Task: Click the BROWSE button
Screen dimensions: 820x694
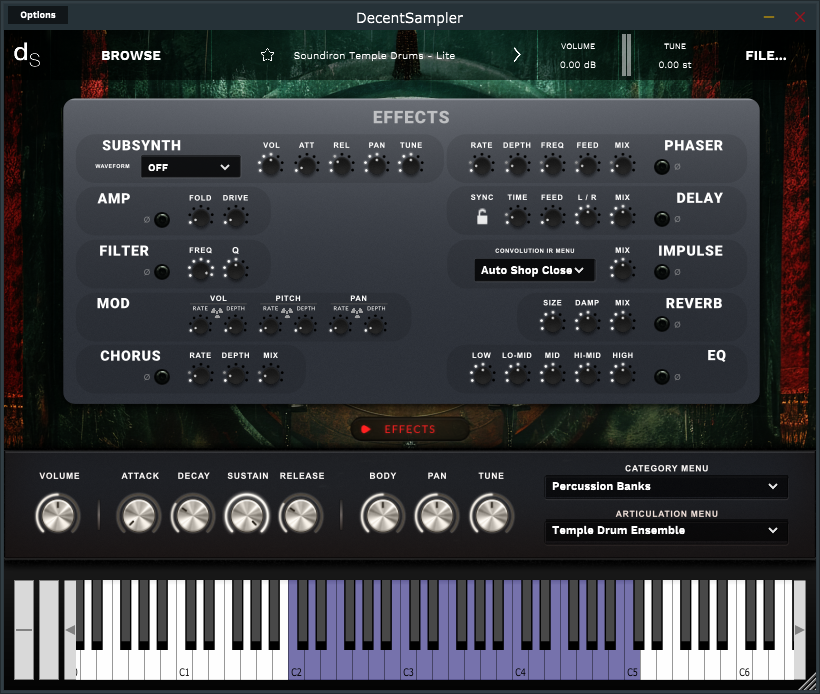Action: pos(131,55)
